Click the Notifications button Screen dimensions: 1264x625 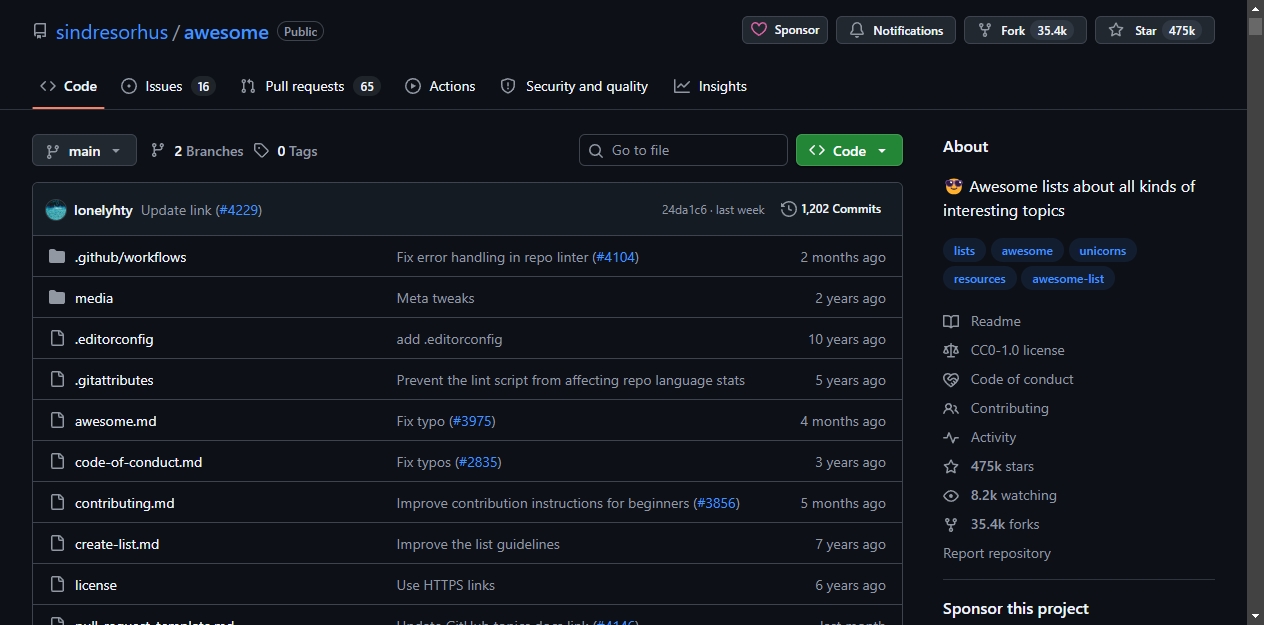click(x=896, y=30)
